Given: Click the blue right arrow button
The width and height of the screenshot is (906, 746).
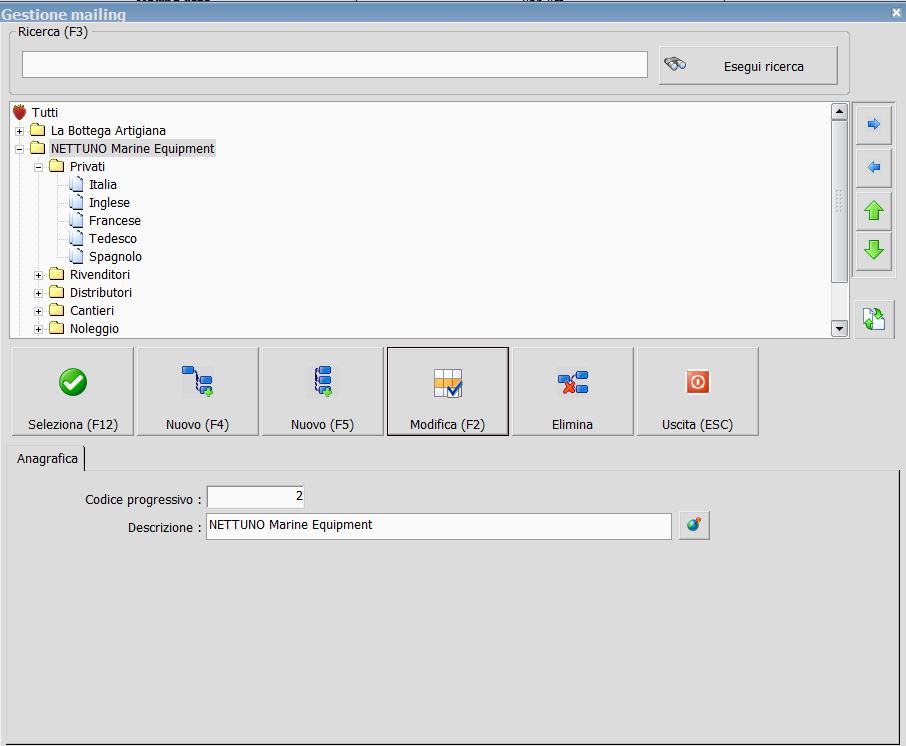Looking at the screenshot, I should coord(874,124).
